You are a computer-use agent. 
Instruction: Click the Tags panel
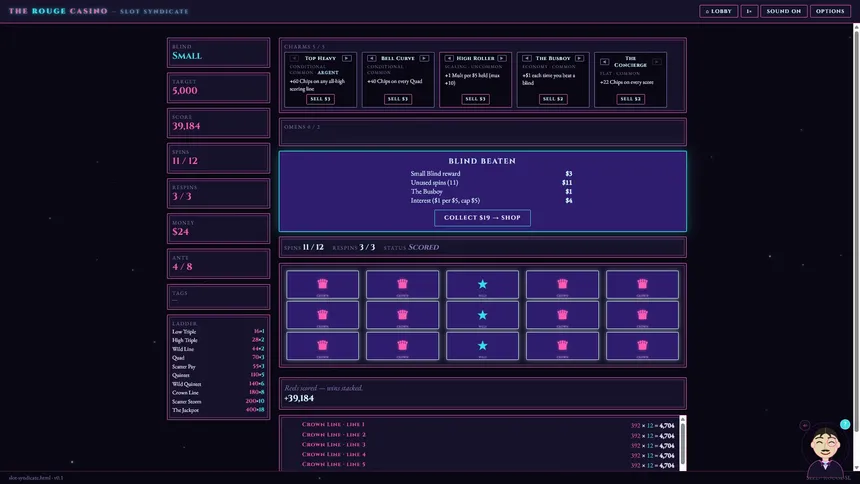tap(218, 297)
